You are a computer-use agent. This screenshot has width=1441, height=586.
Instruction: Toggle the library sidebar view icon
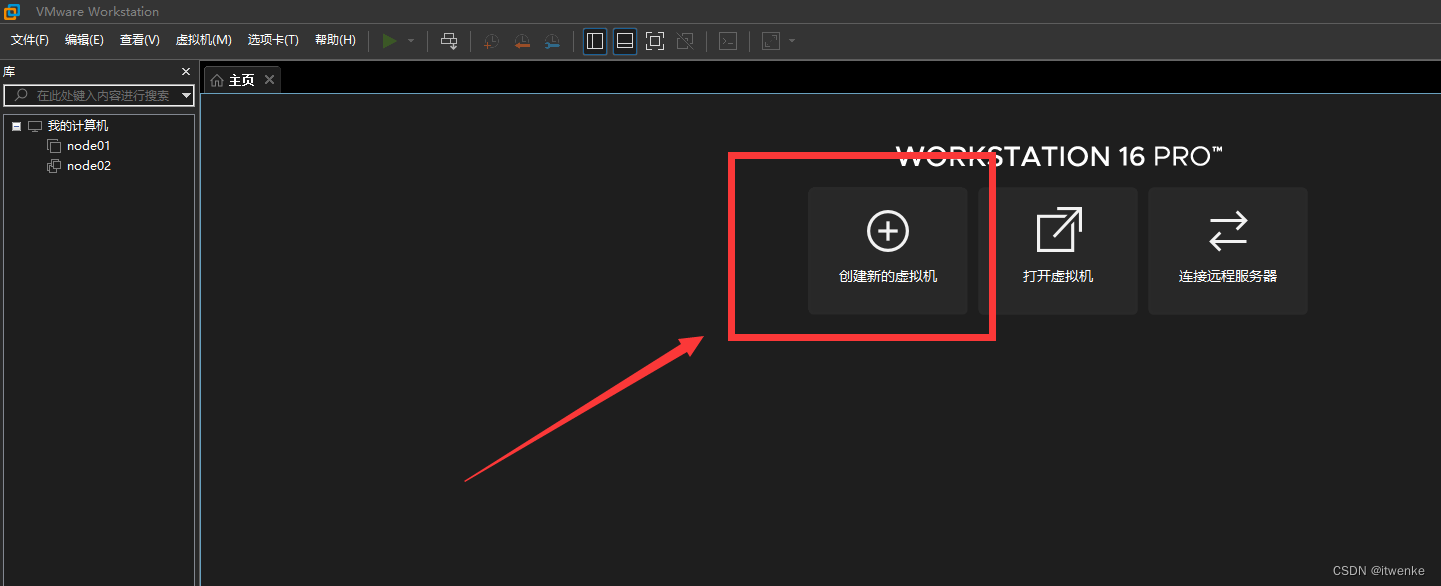tap(595, 41)
